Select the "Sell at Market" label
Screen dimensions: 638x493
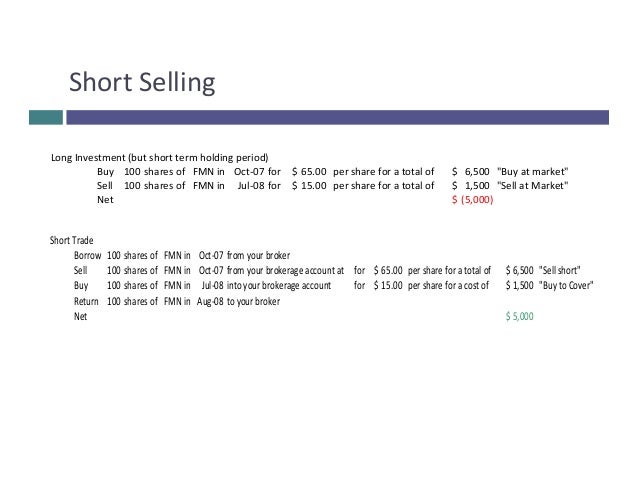pyautogui.click(x=533, y=185)
